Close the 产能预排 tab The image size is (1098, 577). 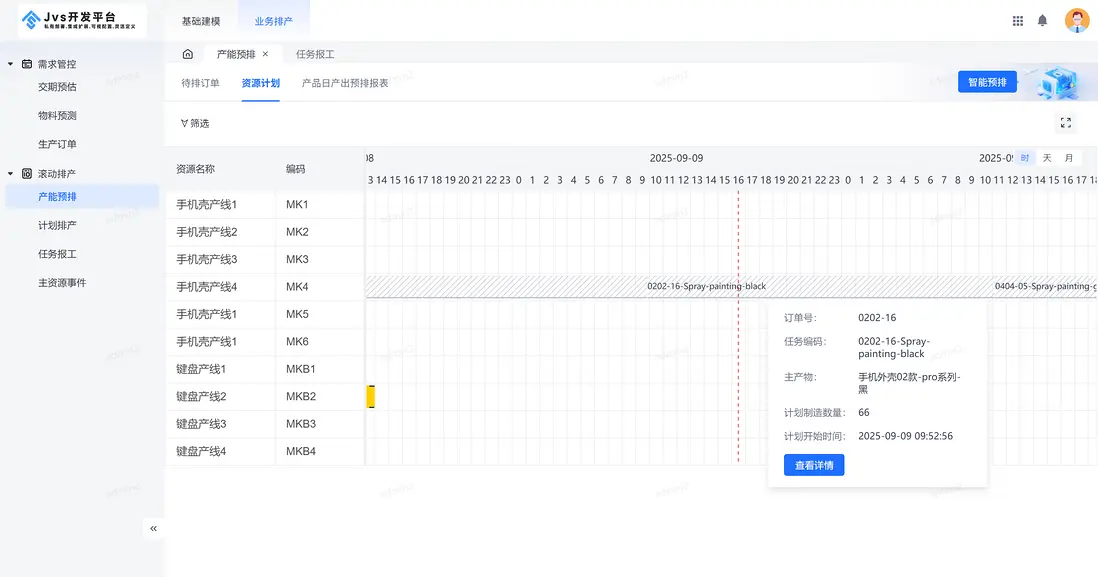click(x=265, y=54)
